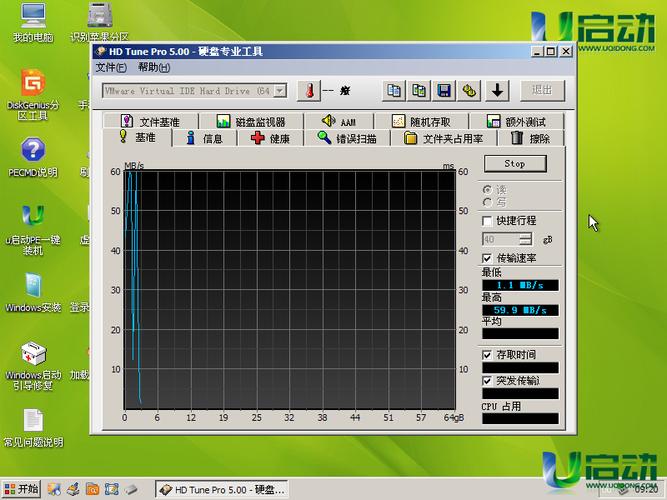Select the 读 (read) radio button

point(487,190)
